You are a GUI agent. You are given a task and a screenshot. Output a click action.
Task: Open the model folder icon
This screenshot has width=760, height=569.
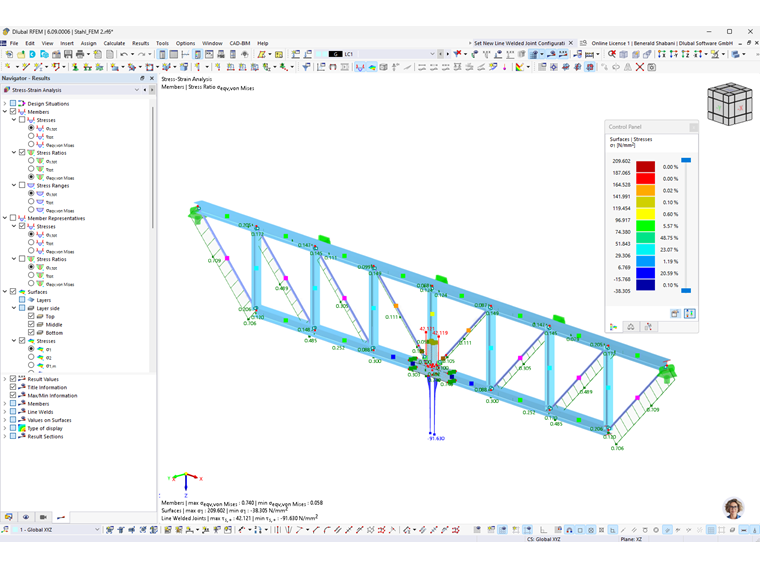(x=21, y=54)
